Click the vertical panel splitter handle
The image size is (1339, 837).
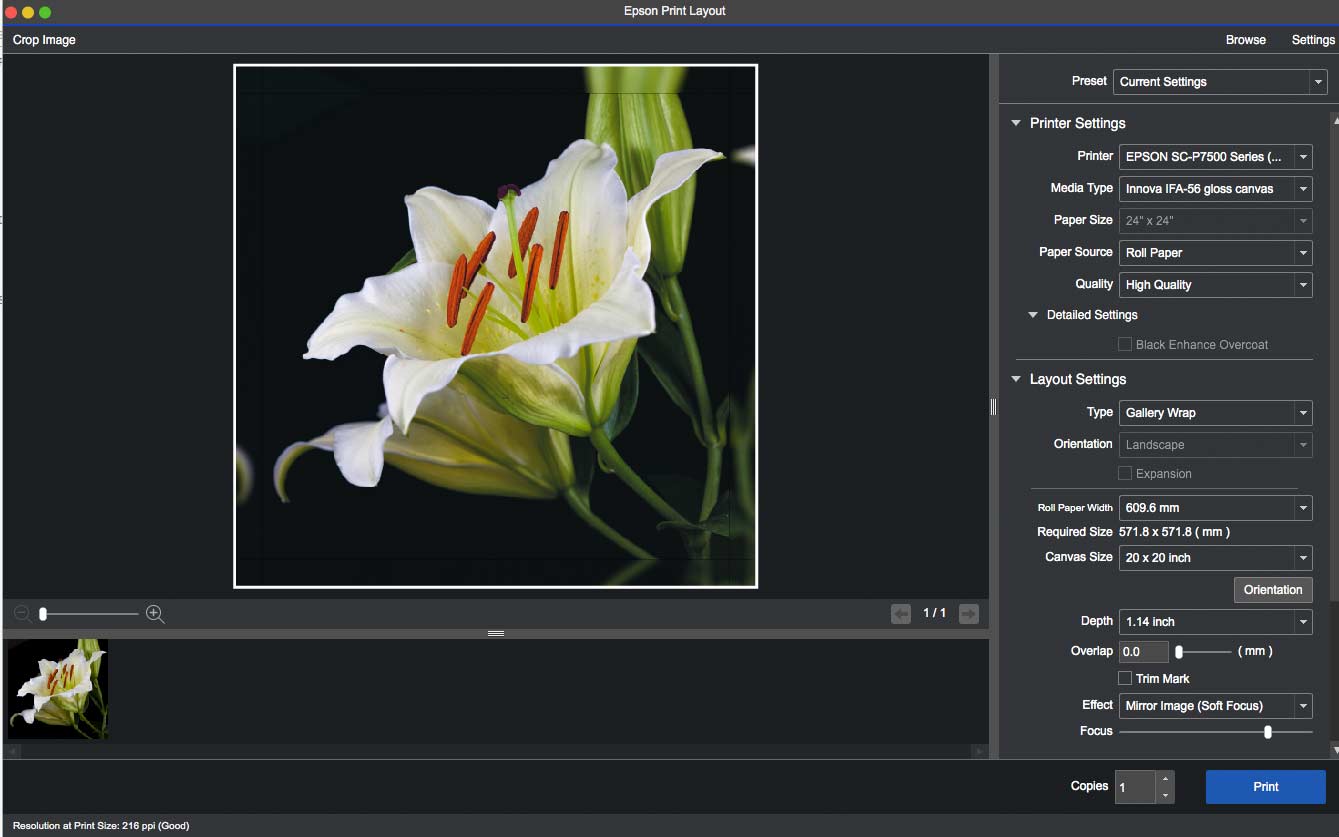point(994,406)
